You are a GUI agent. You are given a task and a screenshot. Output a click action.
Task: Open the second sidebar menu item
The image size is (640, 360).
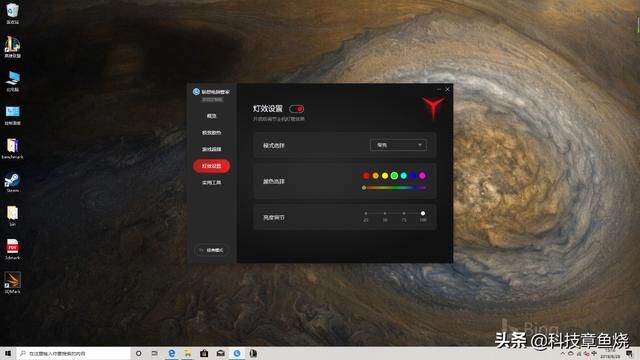tap(211, 133)
